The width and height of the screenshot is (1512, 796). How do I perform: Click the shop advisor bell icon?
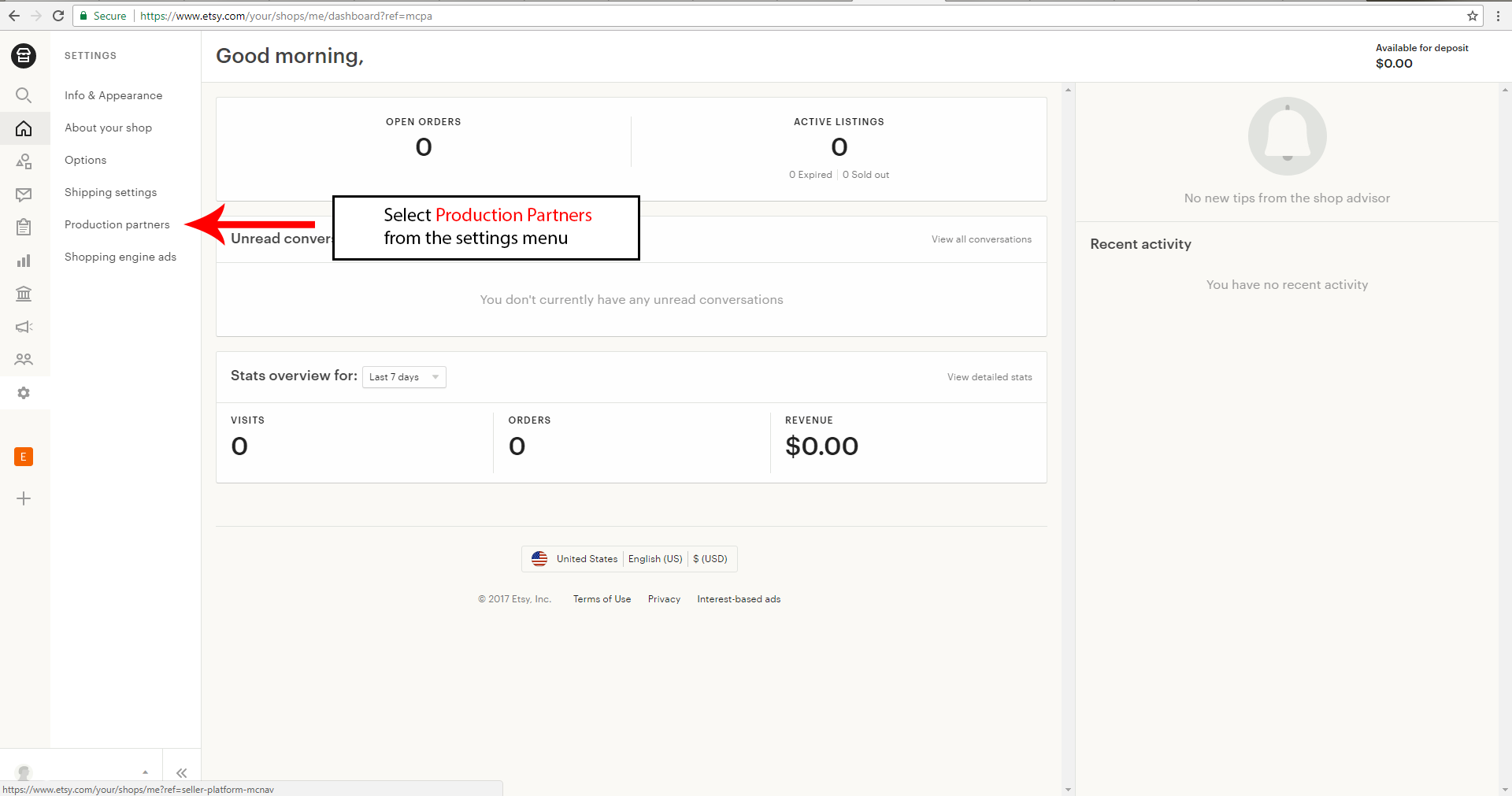pos(1288,136)
